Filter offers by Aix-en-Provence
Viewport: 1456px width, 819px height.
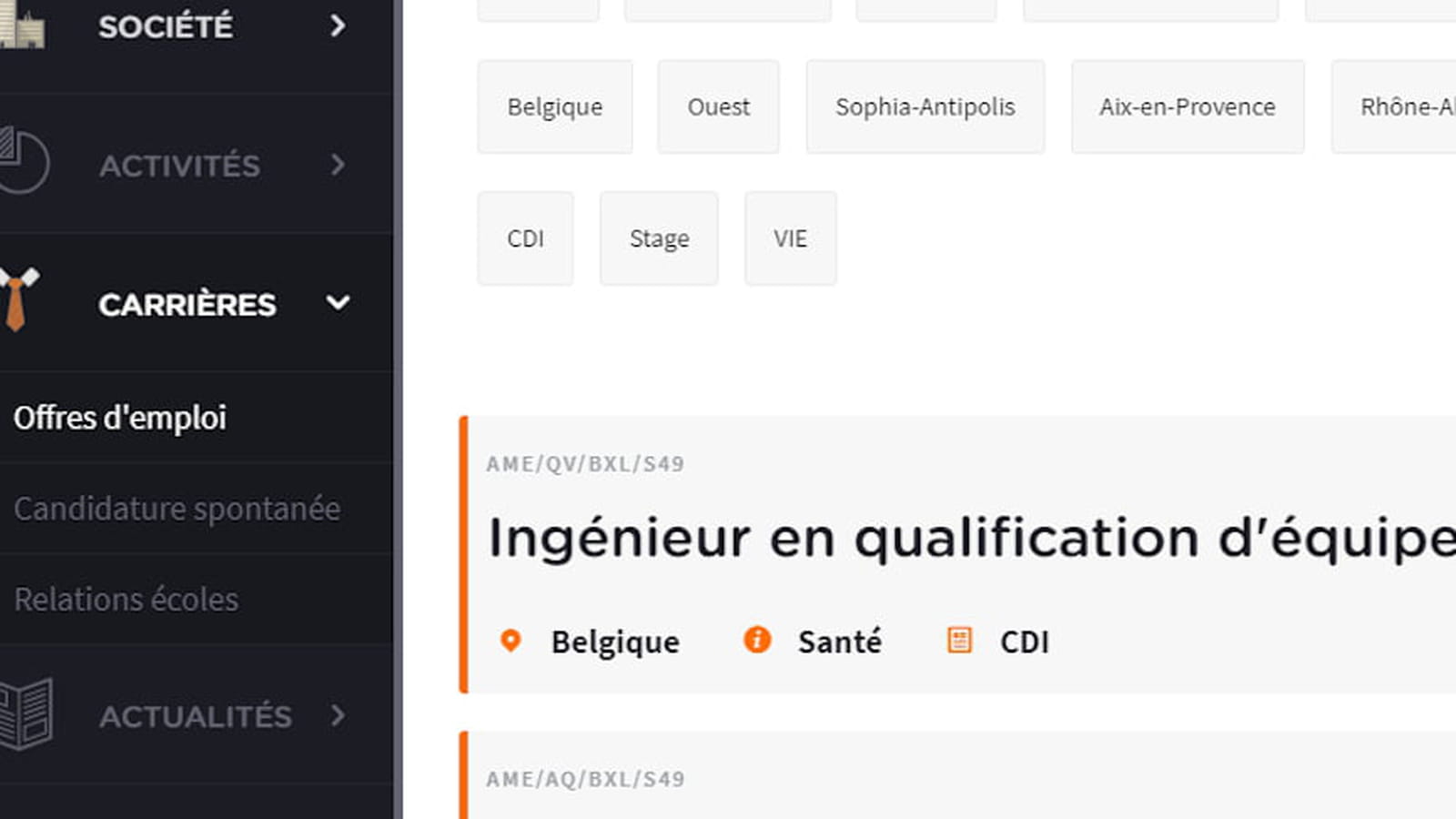(1188, 106)
